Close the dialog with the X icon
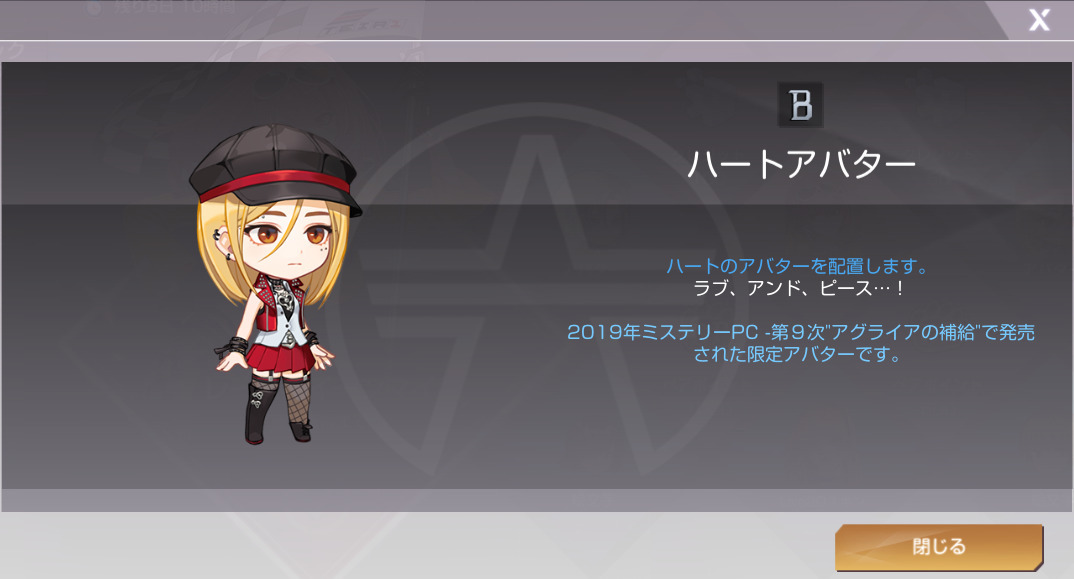This screenshot has height=579, width=1074. (x=1039, y=20)
